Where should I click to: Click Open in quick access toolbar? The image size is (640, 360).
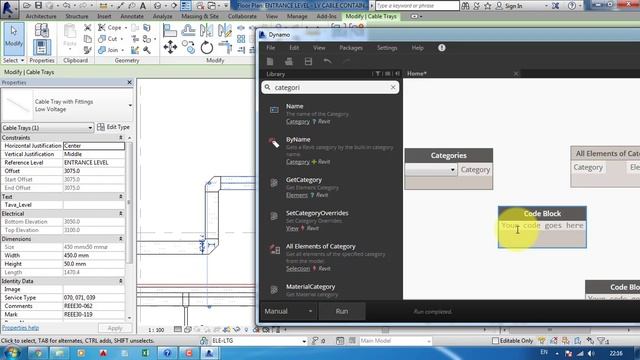tap(27, 6)
